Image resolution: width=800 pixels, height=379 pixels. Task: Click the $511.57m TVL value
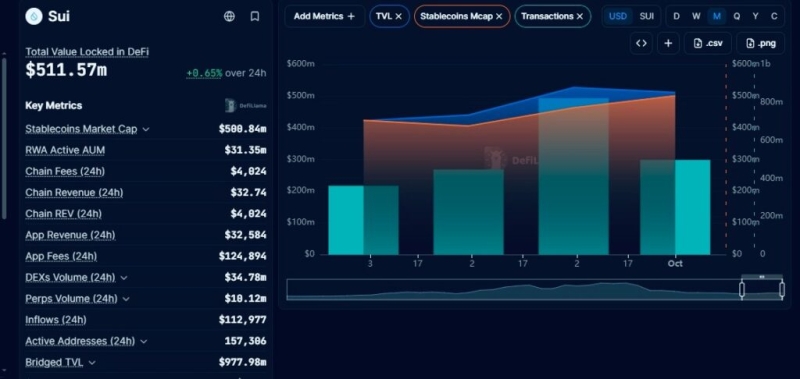click(x=66, y=70)
